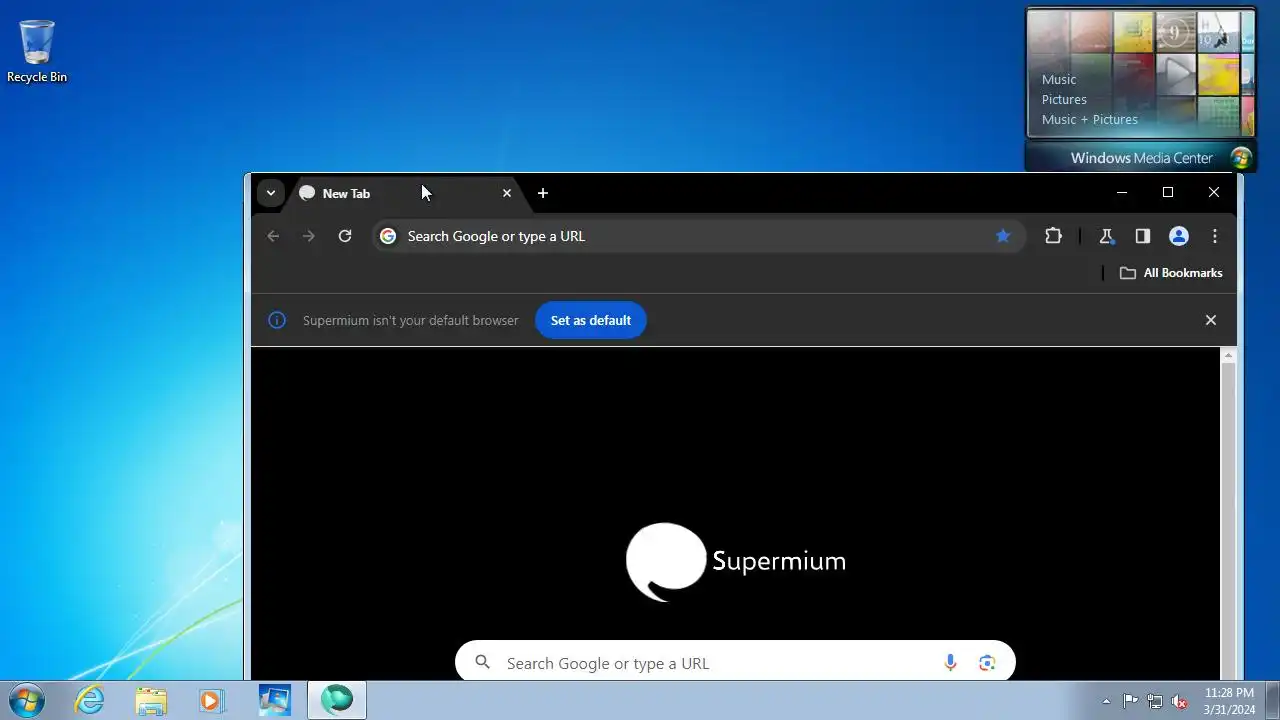Click the page scrollbar up arrow
Screen dimensions: 1280x720
(1229, 356)
